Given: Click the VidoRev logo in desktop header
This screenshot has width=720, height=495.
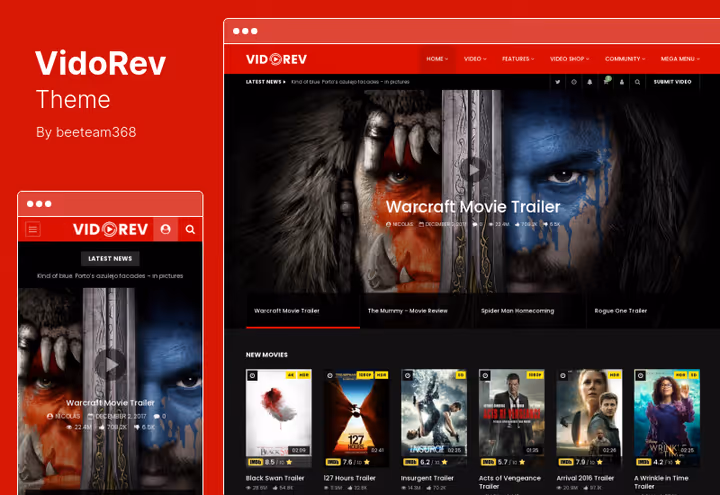Looking at the screenshot, I should [x=276, y=59].
